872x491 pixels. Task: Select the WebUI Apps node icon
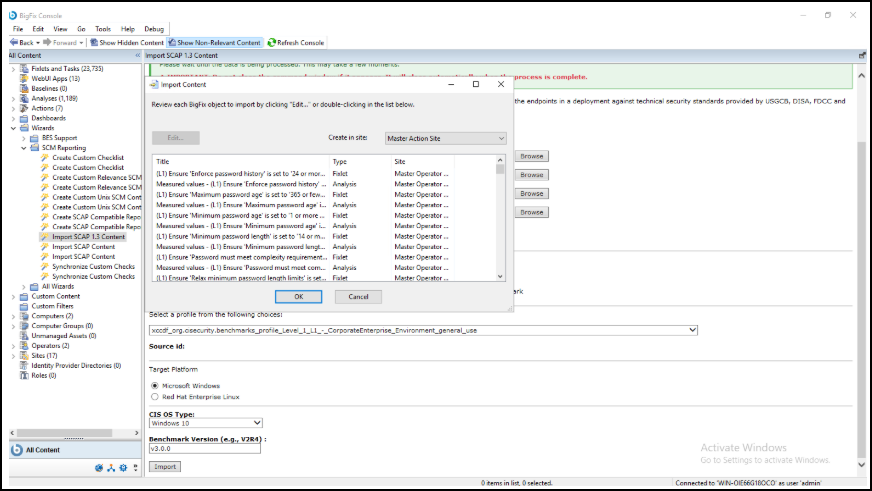24,78
